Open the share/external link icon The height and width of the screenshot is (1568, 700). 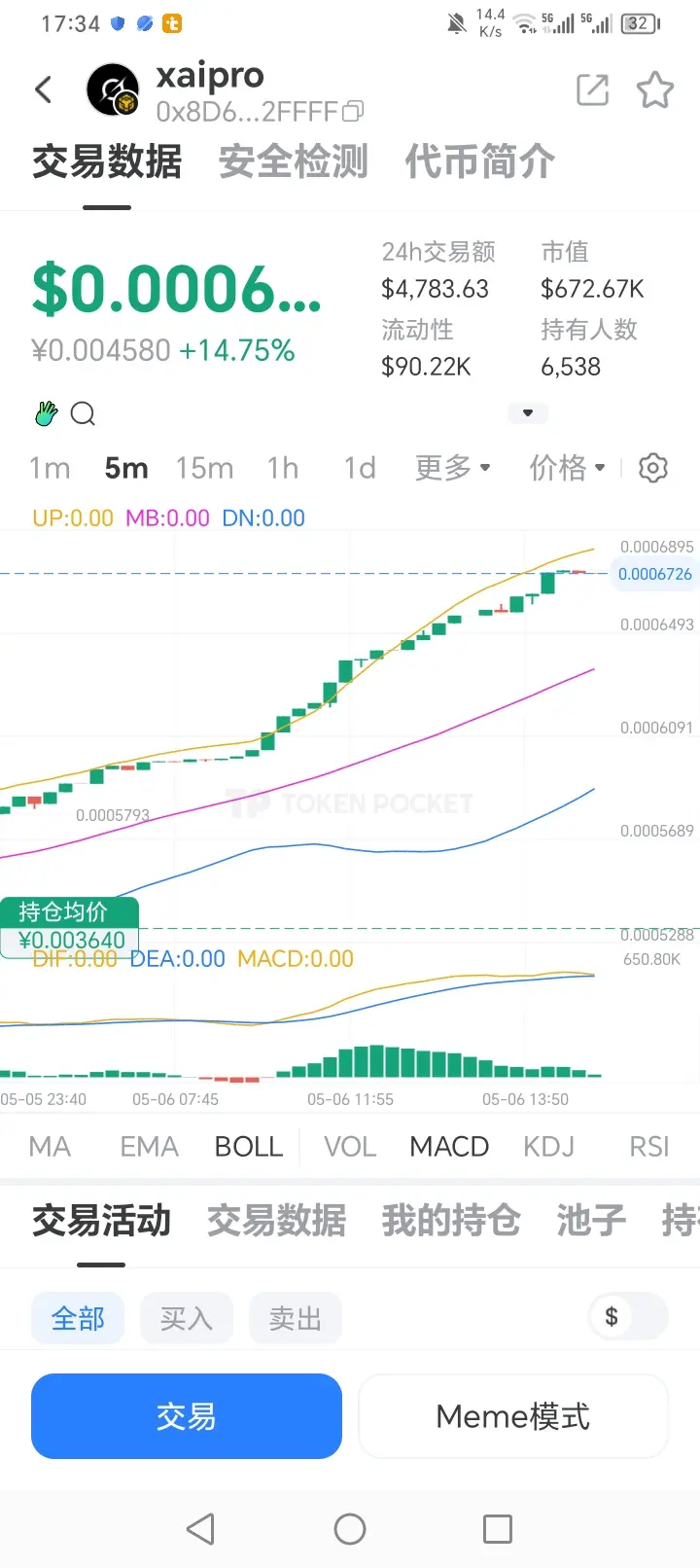pyautogui.click(x=592, y=89)
